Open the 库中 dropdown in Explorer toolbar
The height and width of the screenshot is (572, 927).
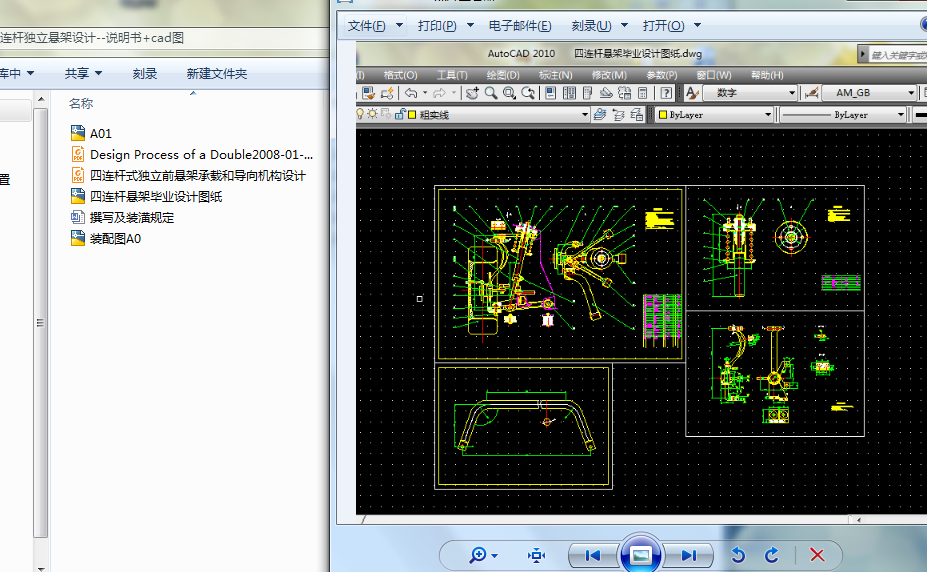coord(17,73)
